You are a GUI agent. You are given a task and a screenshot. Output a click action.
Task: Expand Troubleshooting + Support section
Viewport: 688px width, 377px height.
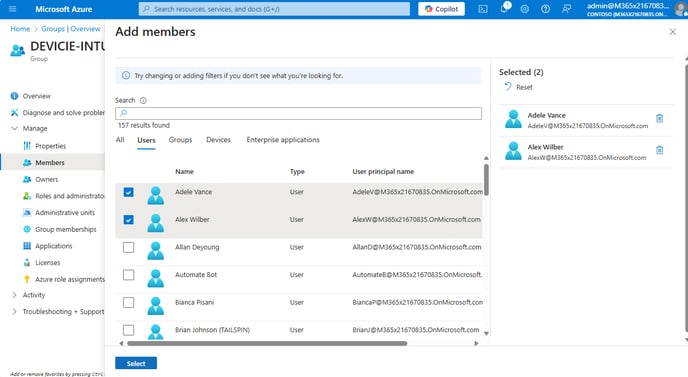click(x=14, y=312)
